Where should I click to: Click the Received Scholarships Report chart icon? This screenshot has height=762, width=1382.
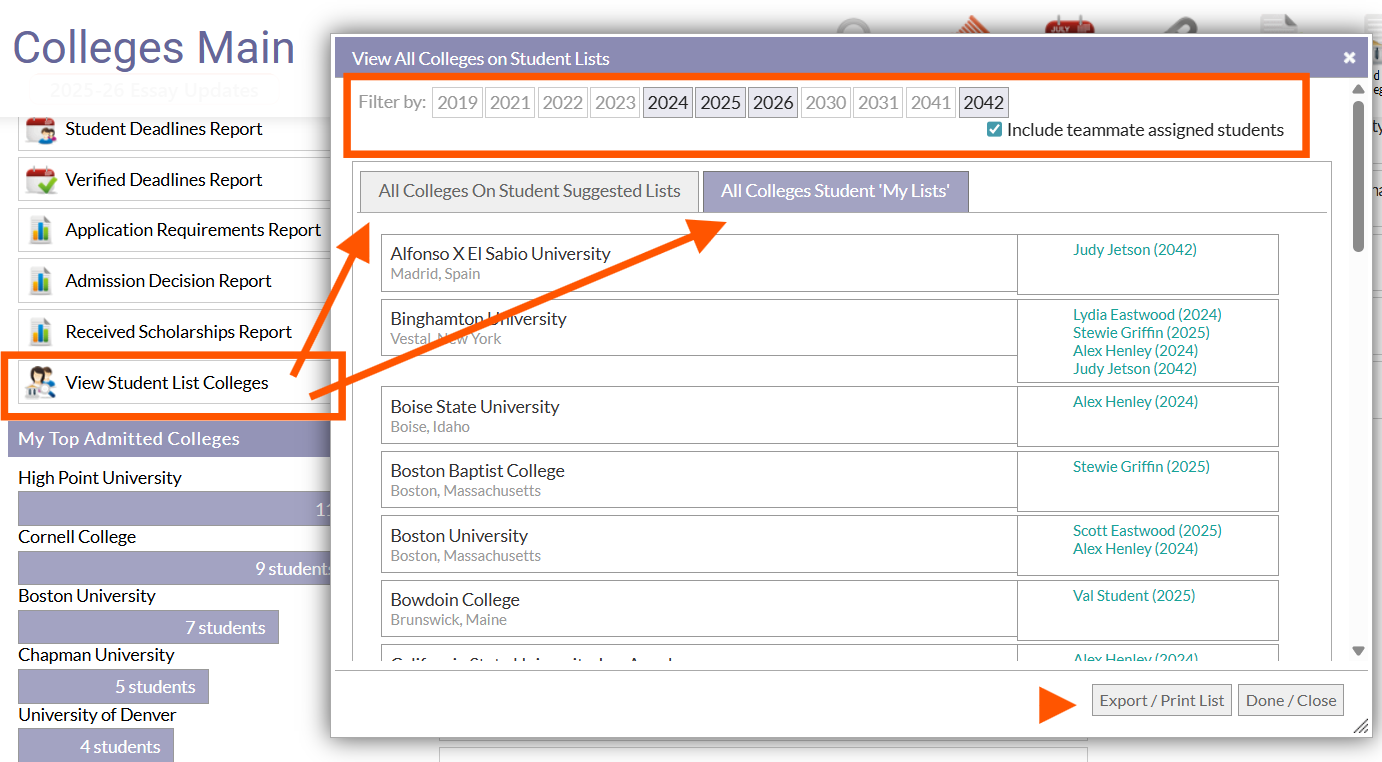click(41, 332)
